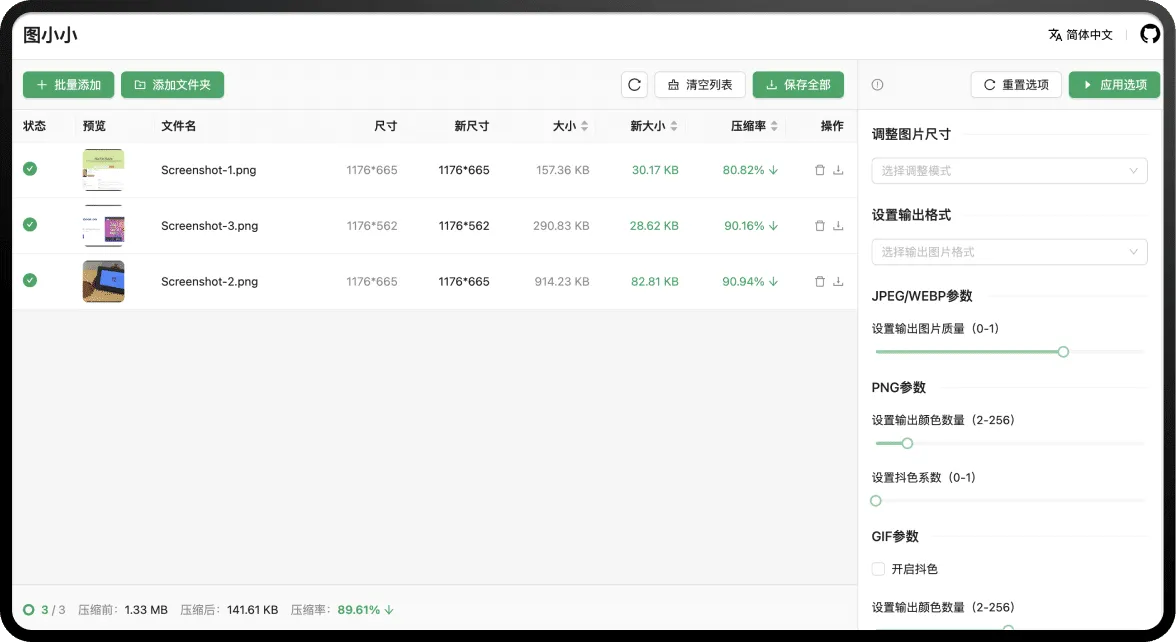The width and height of the screenshot is (1176, 642).
Task: Click the 保存全部 button
Action: click(x=798, y=85)
